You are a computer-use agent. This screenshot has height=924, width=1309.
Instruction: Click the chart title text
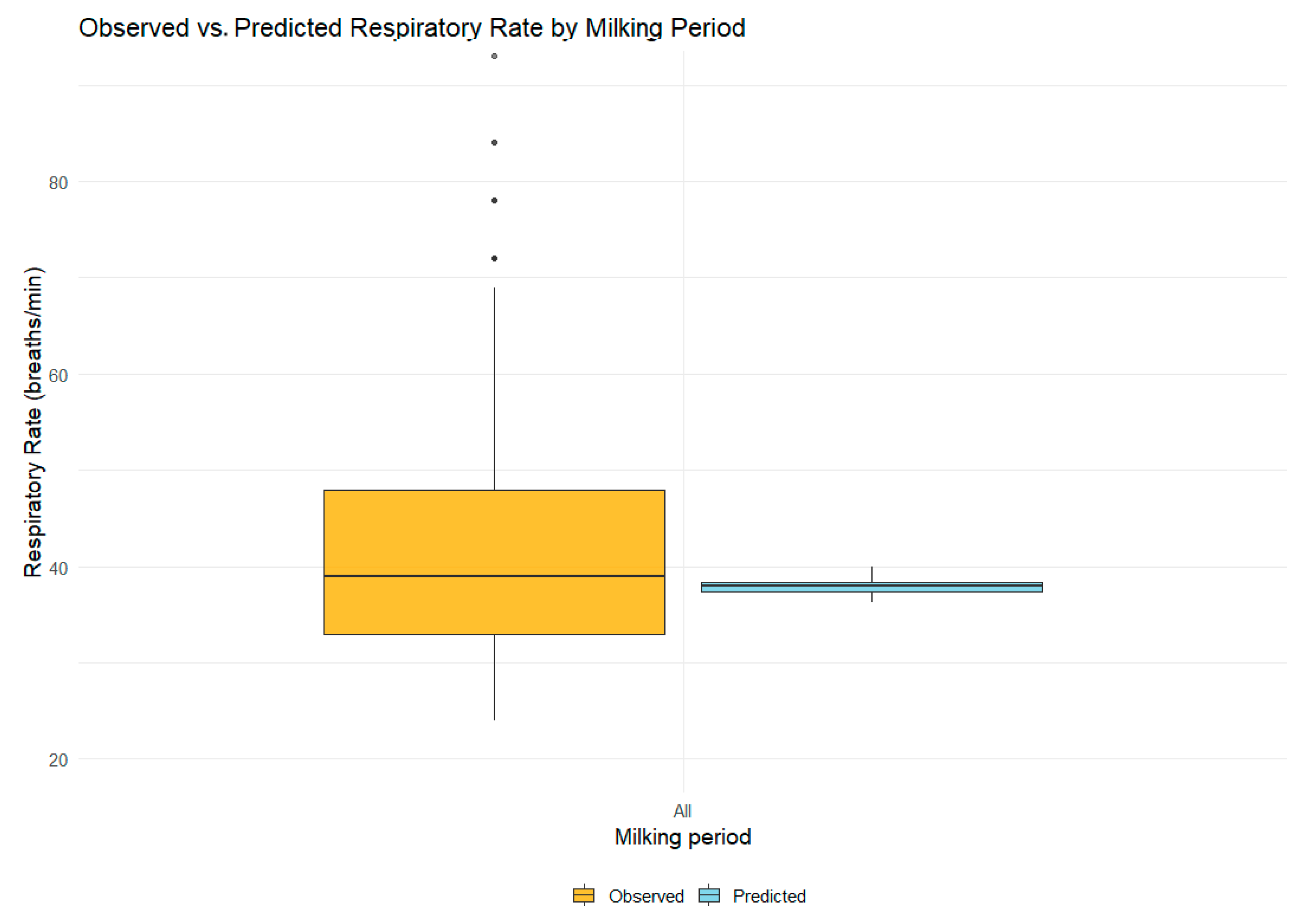click(412, 28)
